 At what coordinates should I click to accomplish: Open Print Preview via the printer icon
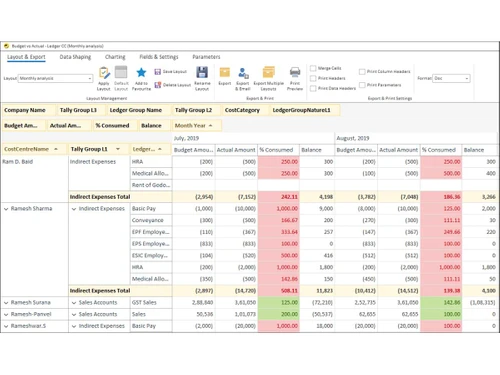[295, 72]
